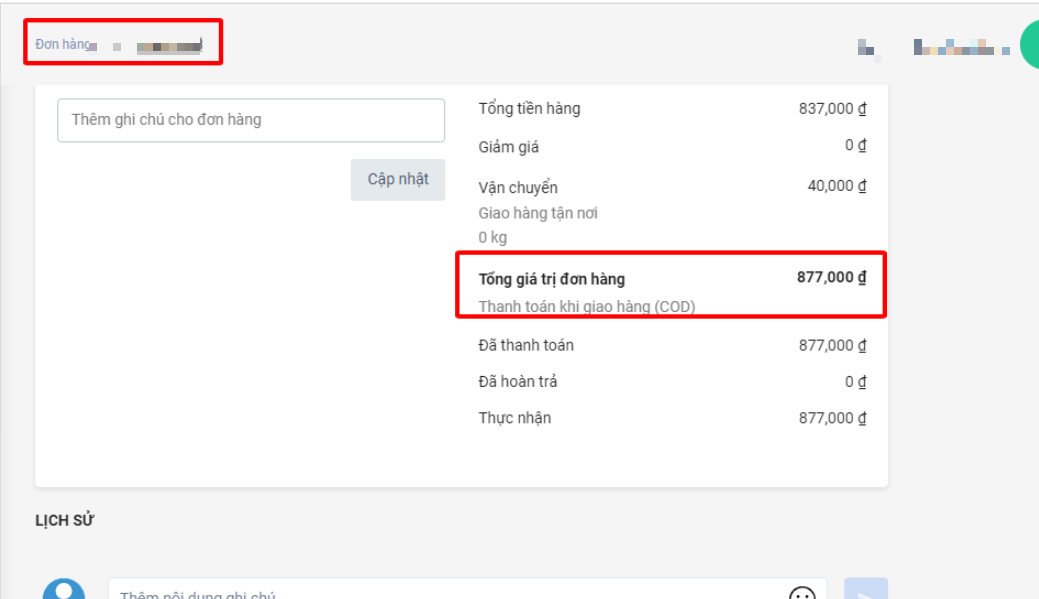The height and width of the screenshot is (599, 1039).
Task: Select 'Tổng giá trị đơn hàng' label
Action: 551,279
